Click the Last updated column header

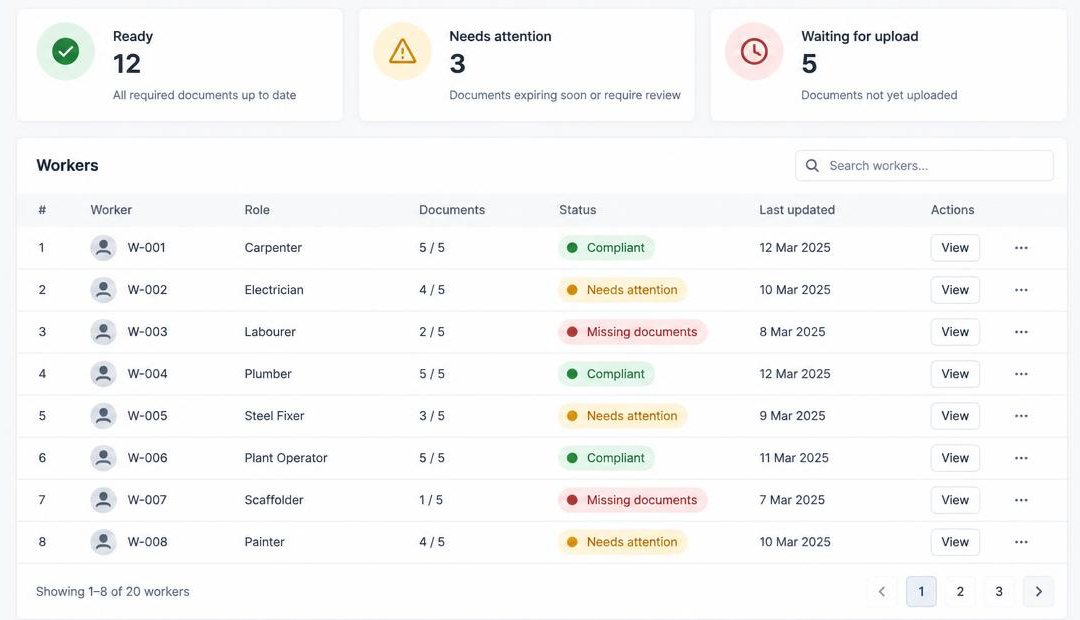pyautogui.click(x=797, y=210)
